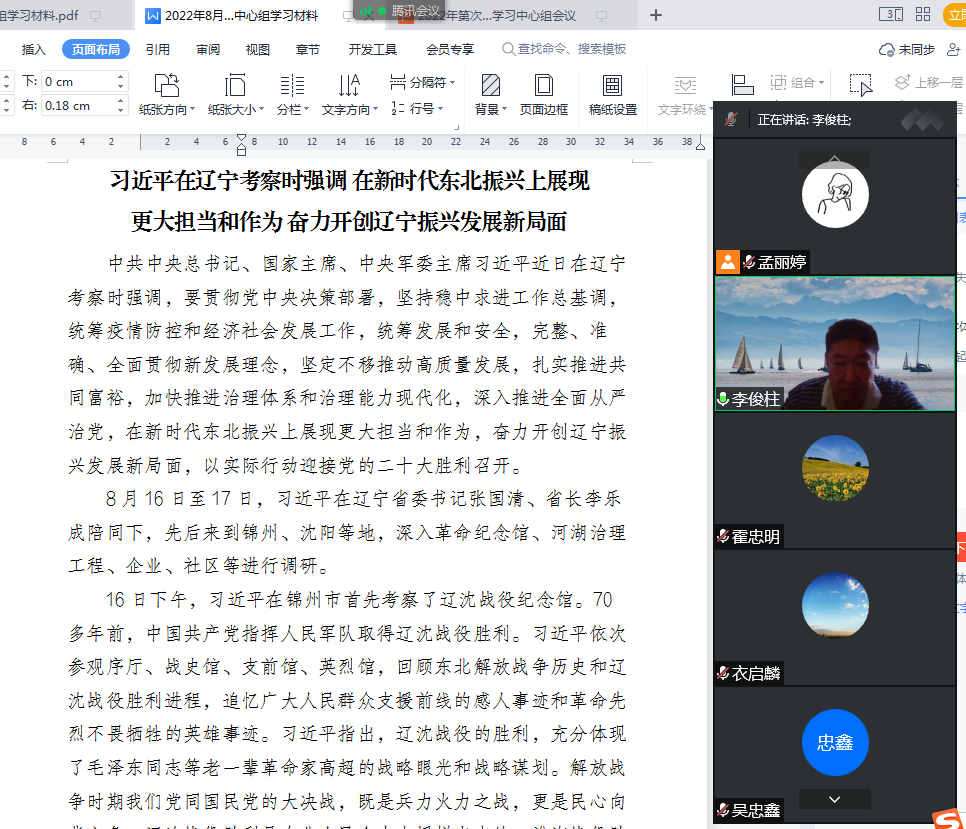Screen dimensions: 966x829
Task: Toggle the muted microphone in meeting header
Action: point(731,120)
